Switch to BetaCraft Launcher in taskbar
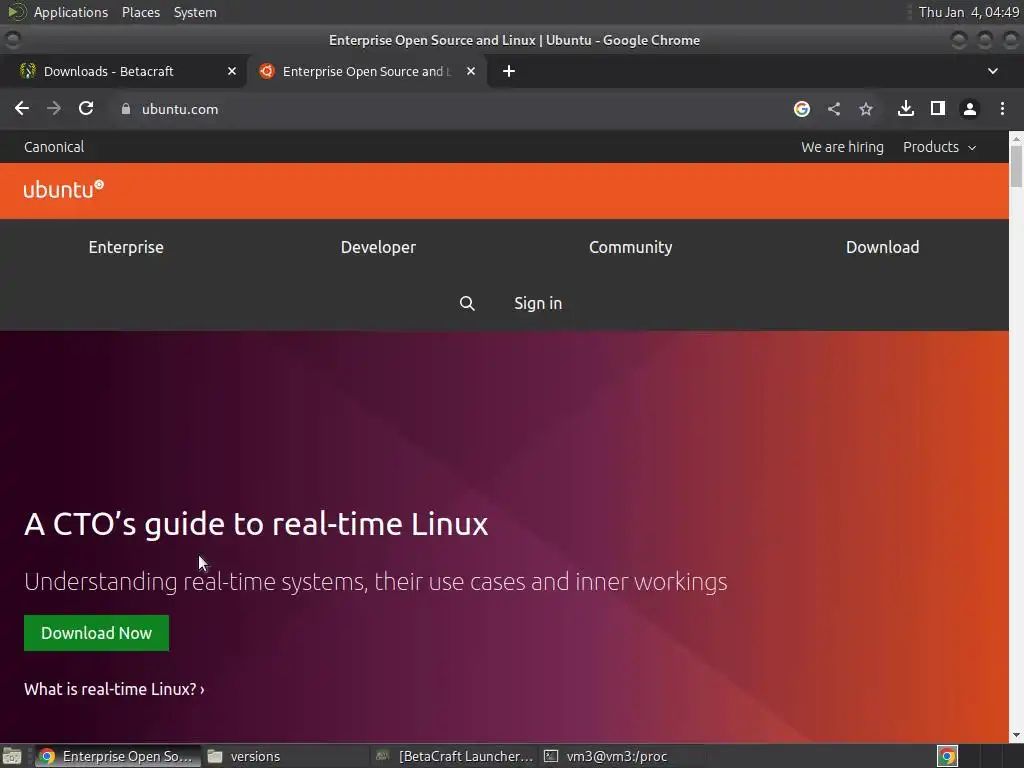The height and width of the screenshot is (768, 1024). coord(455,756)
